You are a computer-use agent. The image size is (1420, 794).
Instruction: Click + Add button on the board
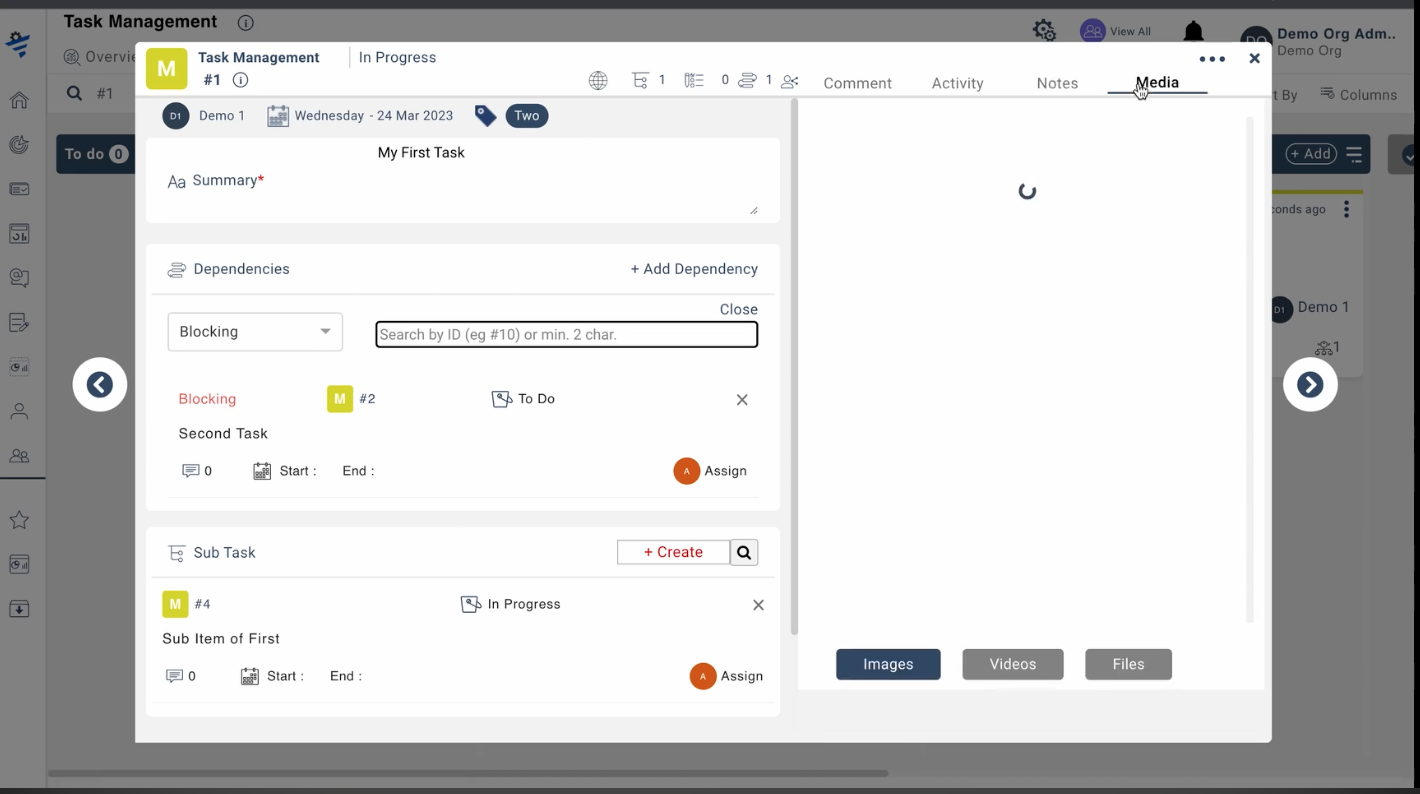pyautogui.click(x=1311, y=154)
